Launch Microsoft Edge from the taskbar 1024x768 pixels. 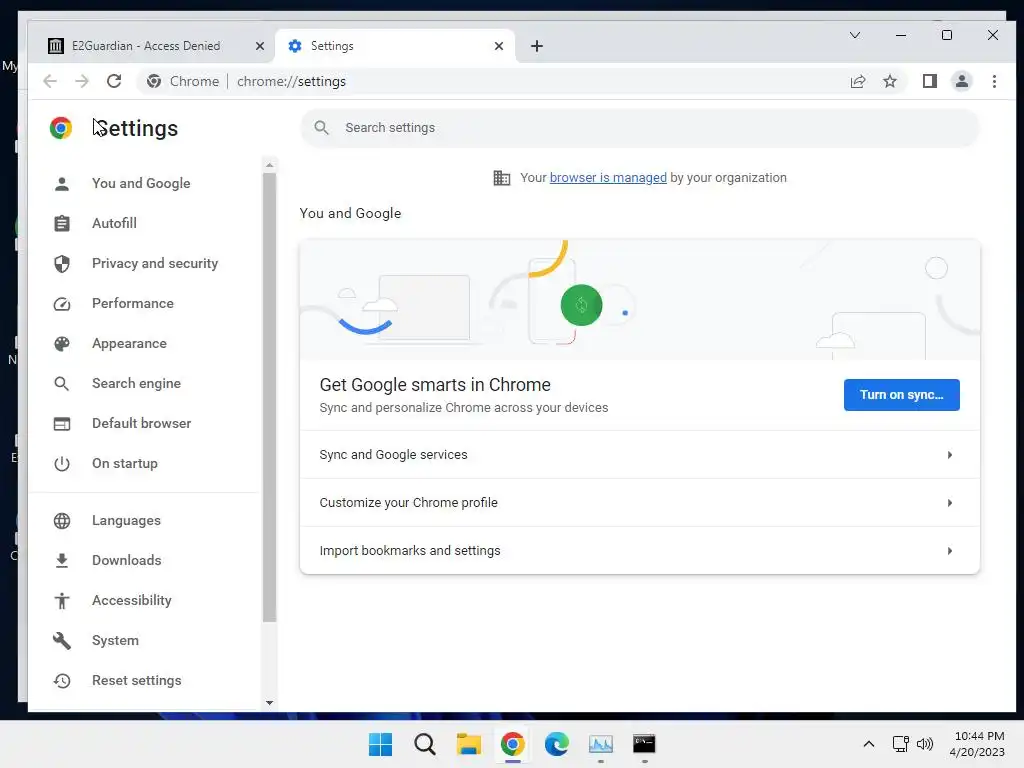[x=556, y=744]
